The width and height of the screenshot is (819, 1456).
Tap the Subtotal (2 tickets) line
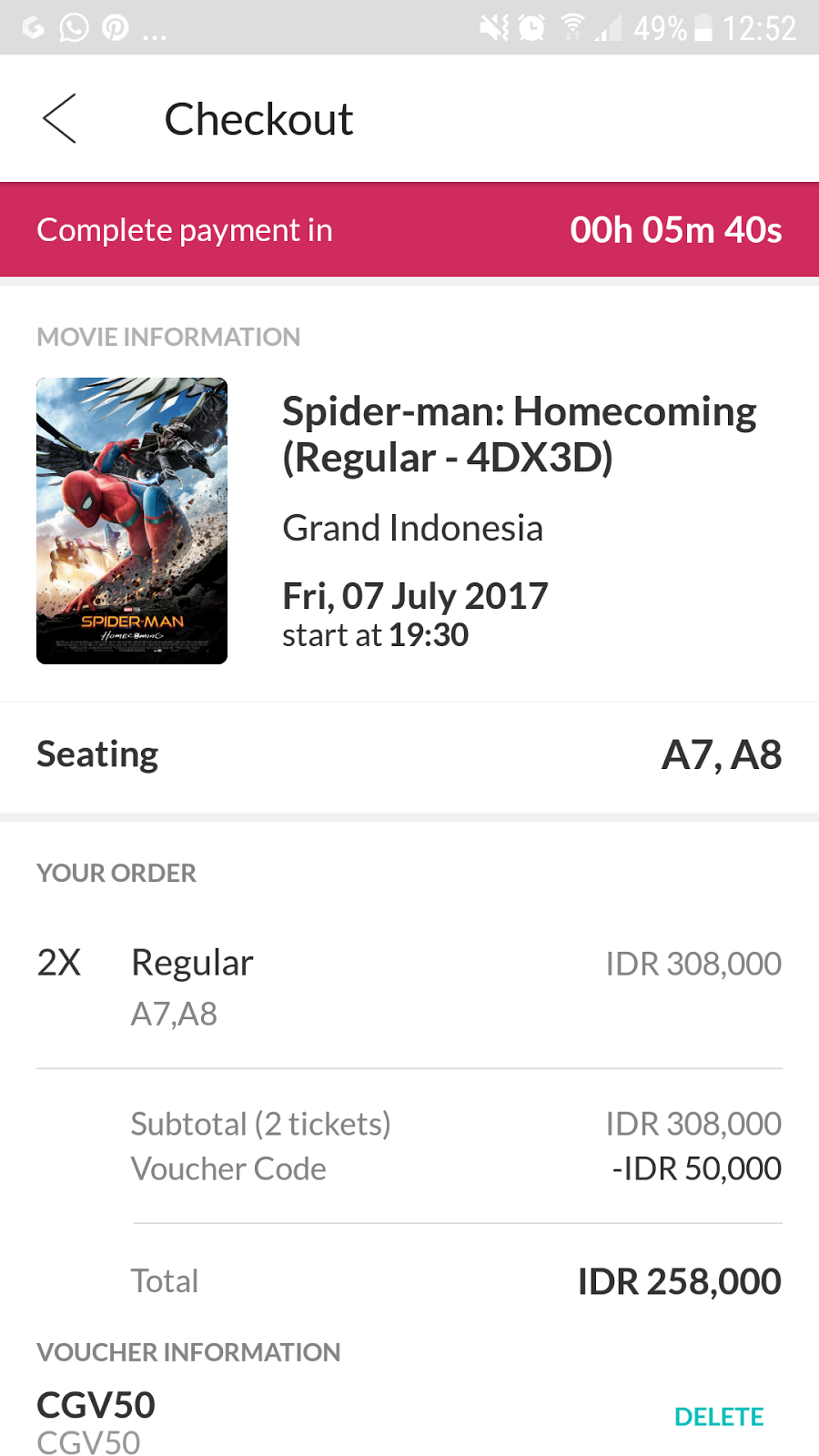(x=456, y=1124)
